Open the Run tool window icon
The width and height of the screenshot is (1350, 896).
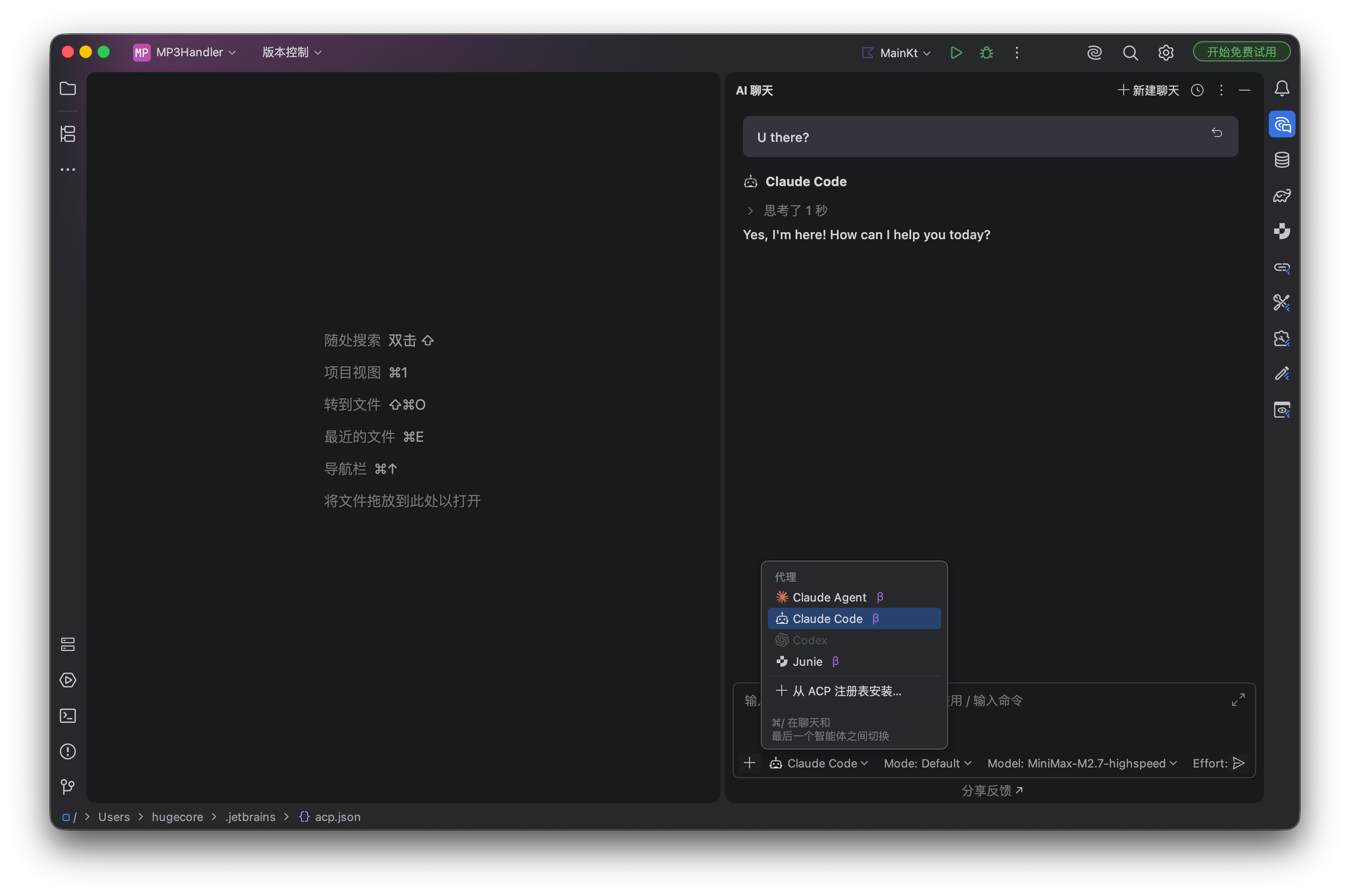point(67,680)
